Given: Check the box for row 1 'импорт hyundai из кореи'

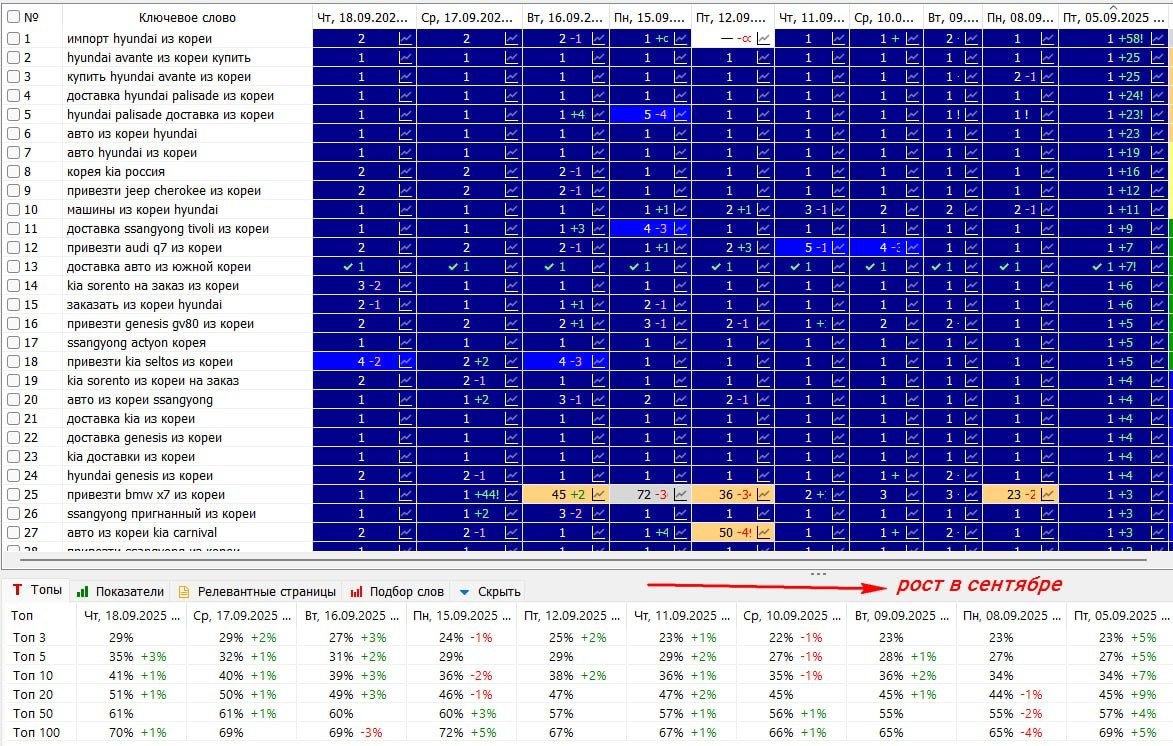Looking at the screenshot, I should [x=13, y=38].
